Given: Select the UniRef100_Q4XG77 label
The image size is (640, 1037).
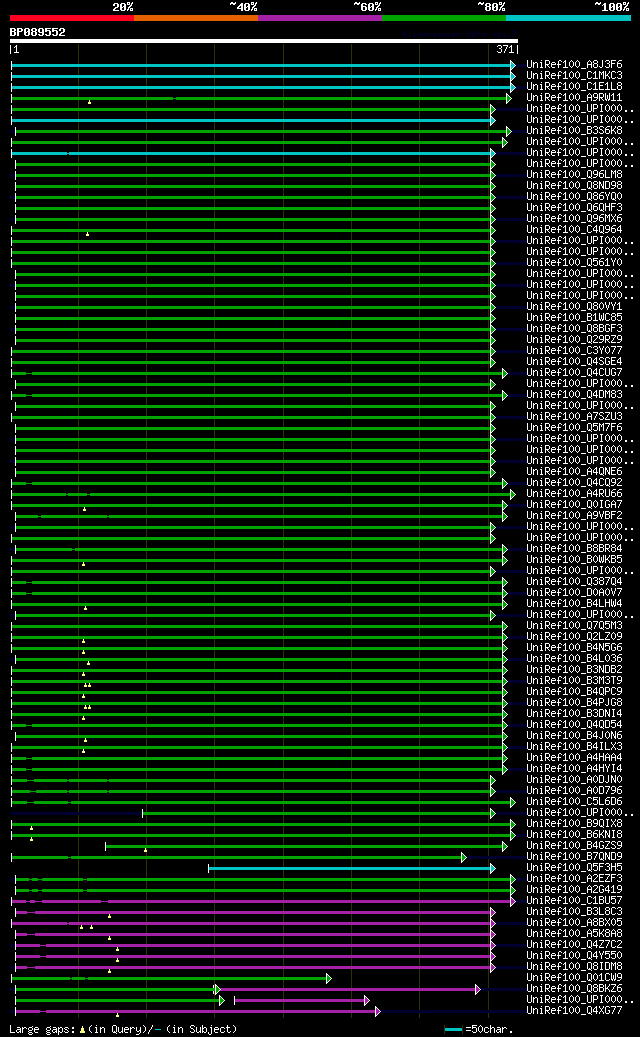Looking at the screenshot, I should [574, 1011].
